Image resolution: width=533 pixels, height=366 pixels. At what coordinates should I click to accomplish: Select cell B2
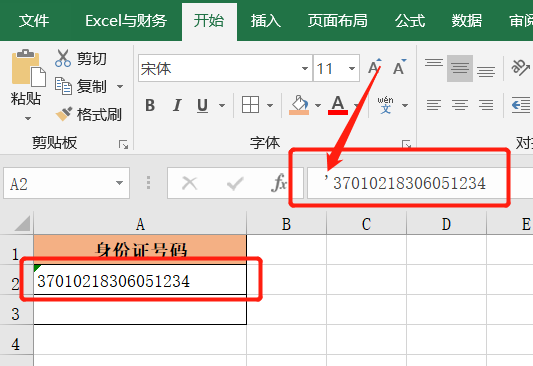click(x=286, y=280)
